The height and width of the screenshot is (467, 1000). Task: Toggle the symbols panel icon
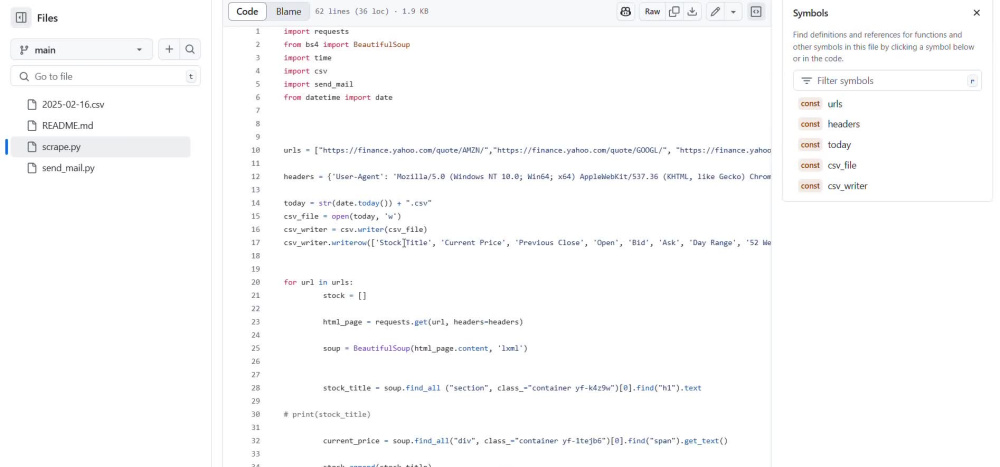(x=756, y=11)
